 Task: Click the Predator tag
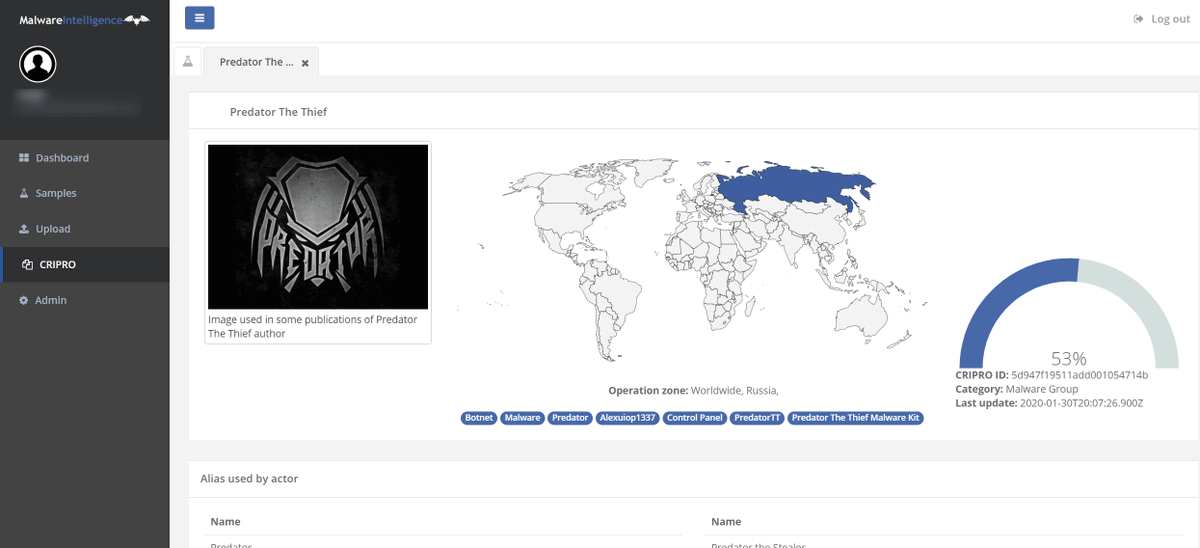pyautogui.click(x=570, y=418)
